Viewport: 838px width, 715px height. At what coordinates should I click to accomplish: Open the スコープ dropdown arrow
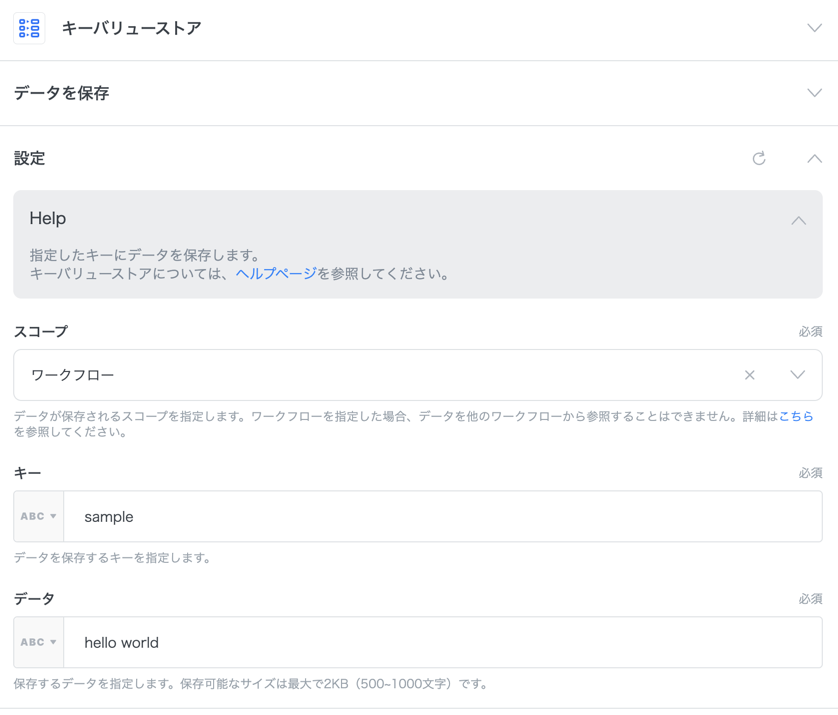tap(797, 375)
